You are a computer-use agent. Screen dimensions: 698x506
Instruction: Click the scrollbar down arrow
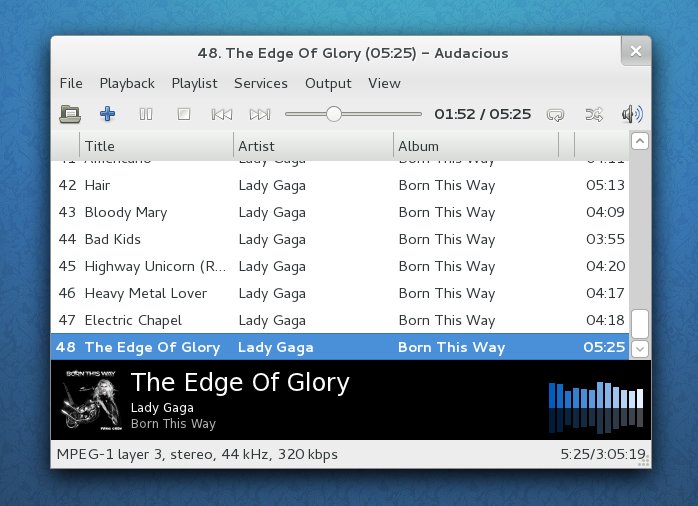tap(640, 349)
